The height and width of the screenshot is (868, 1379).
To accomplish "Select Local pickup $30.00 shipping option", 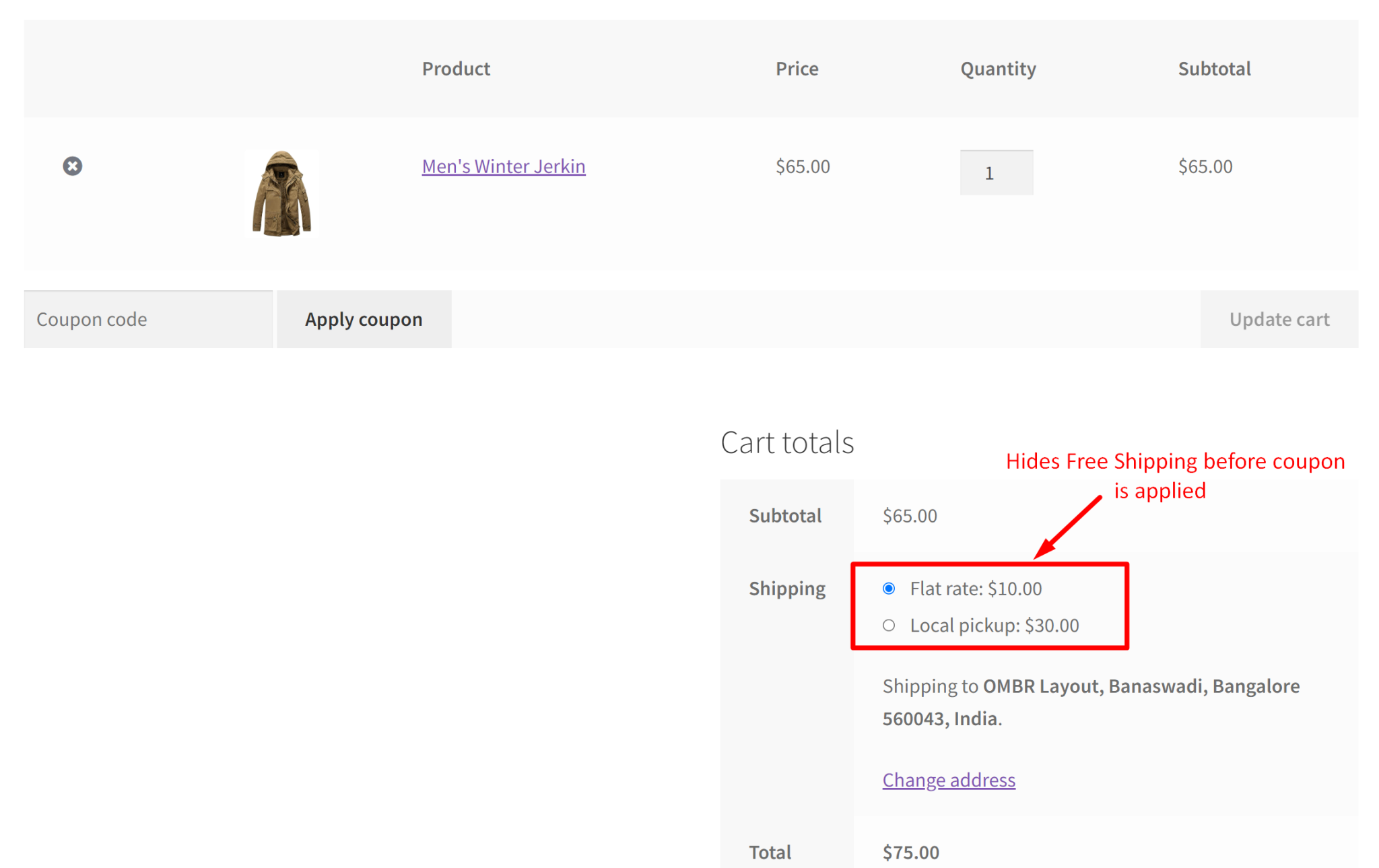I will (889, 626).
